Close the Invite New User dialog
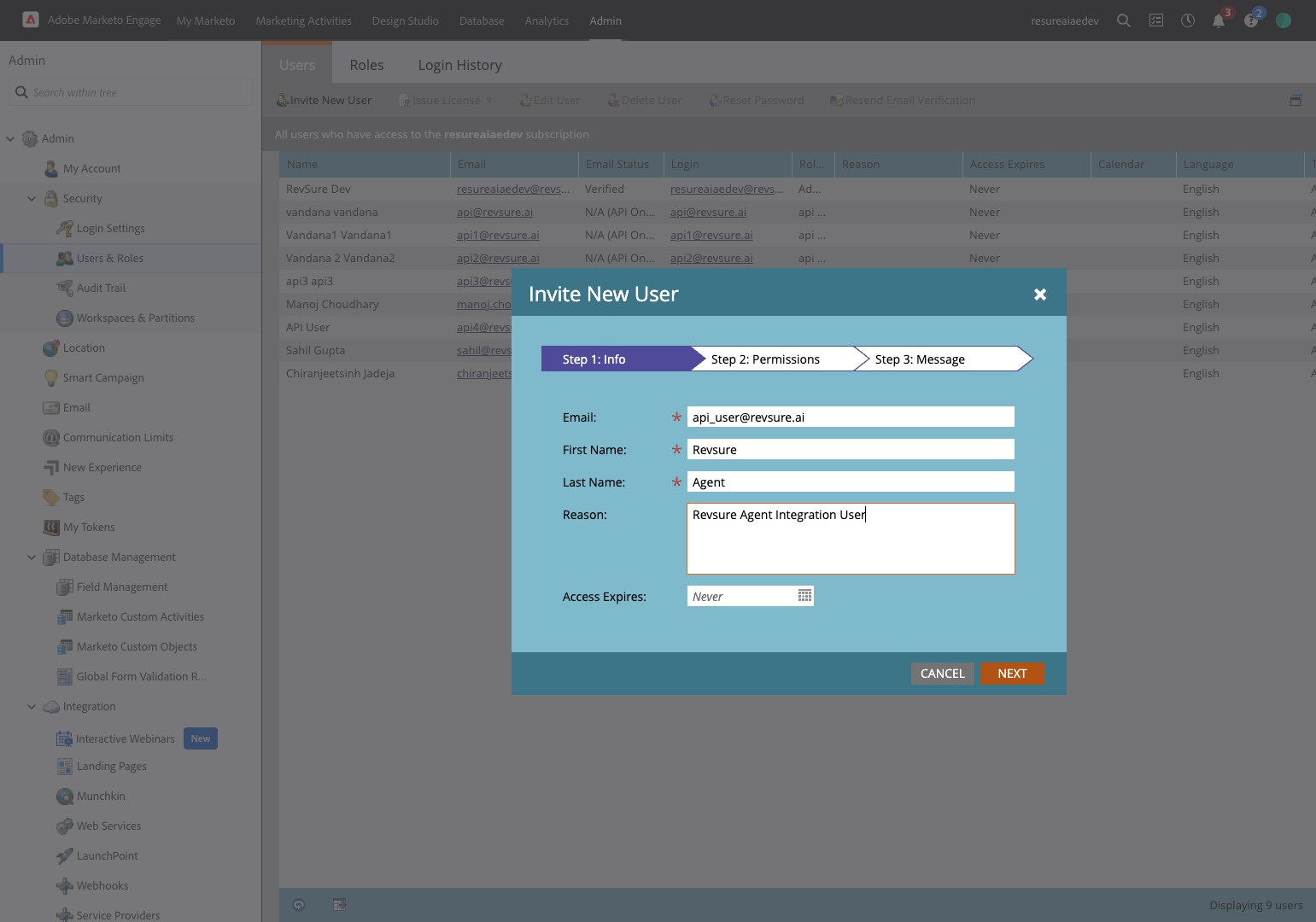The image size is (1316, 922). (1040, 295)
